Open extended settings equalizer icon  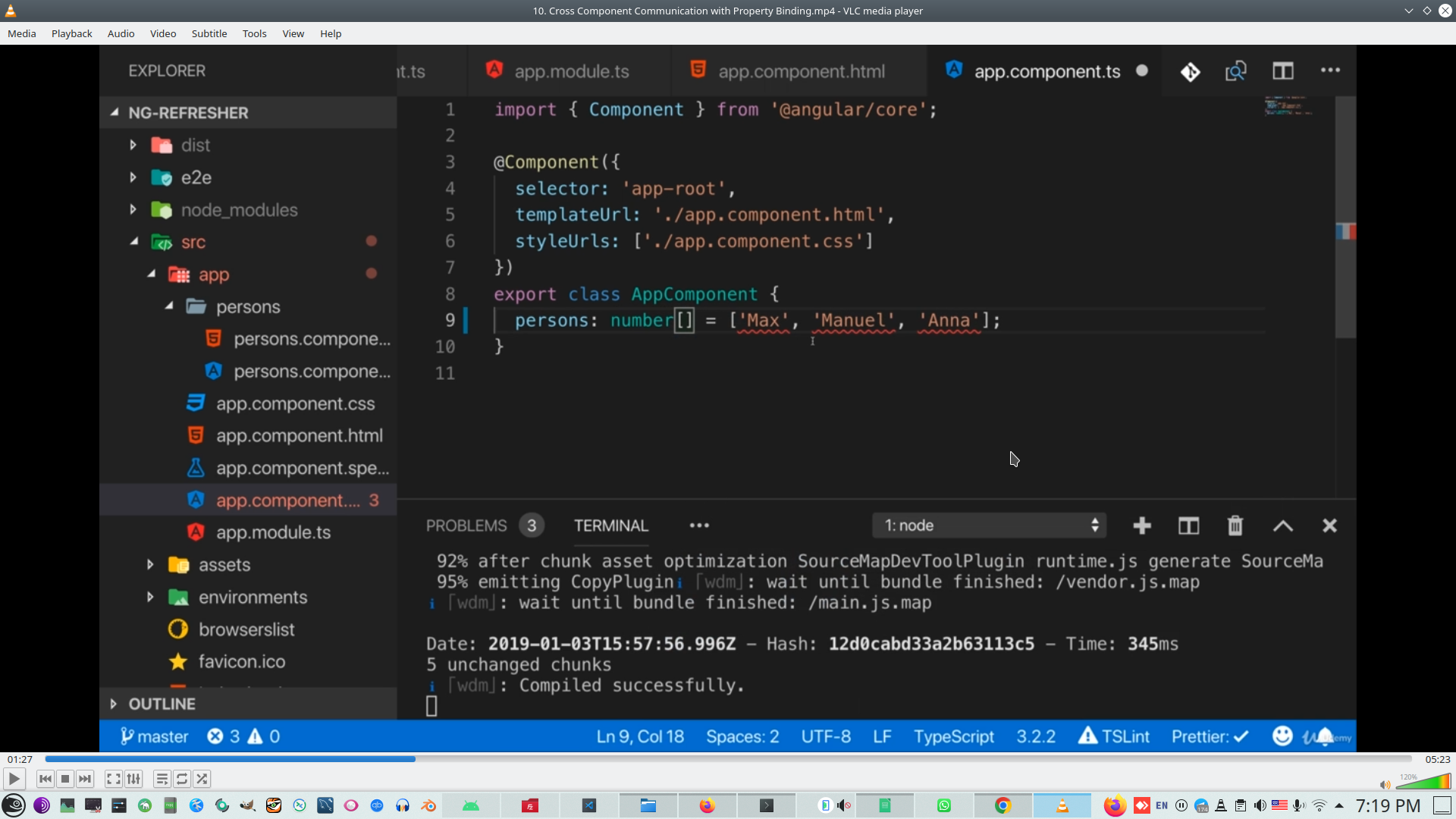coord(133,779)
